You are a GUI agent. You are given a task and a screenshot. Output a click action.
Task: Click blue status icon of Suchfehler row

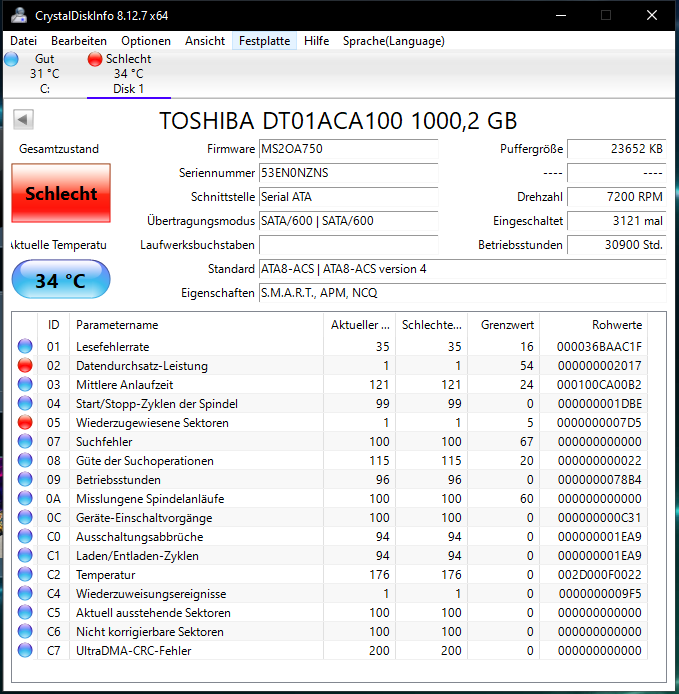(25, 441)
